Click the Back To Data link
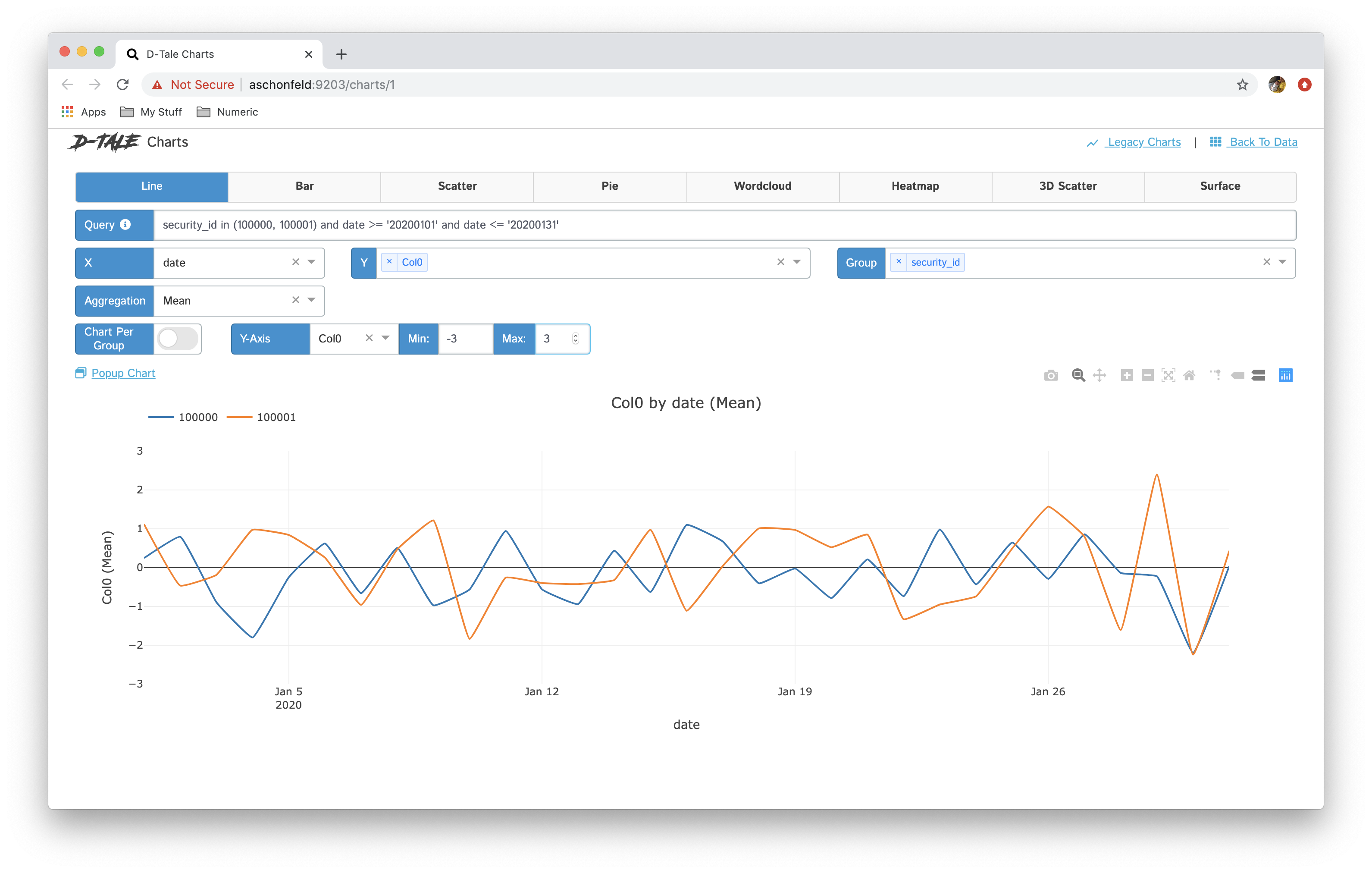Screen dimensions: 1372x873 [x=1262, y=142]
